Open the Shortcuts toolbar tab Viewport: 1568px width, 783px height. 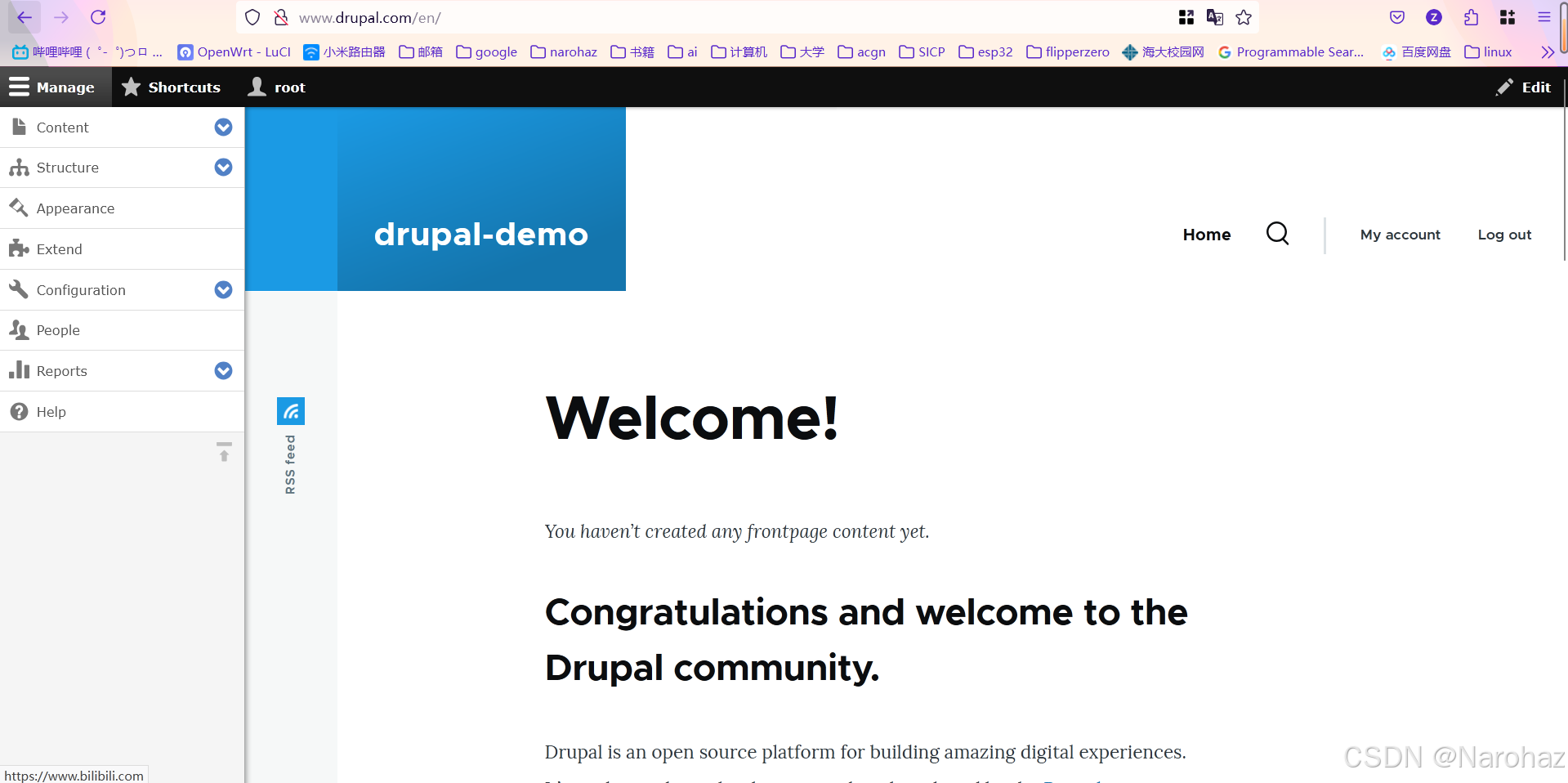point(172,87)
